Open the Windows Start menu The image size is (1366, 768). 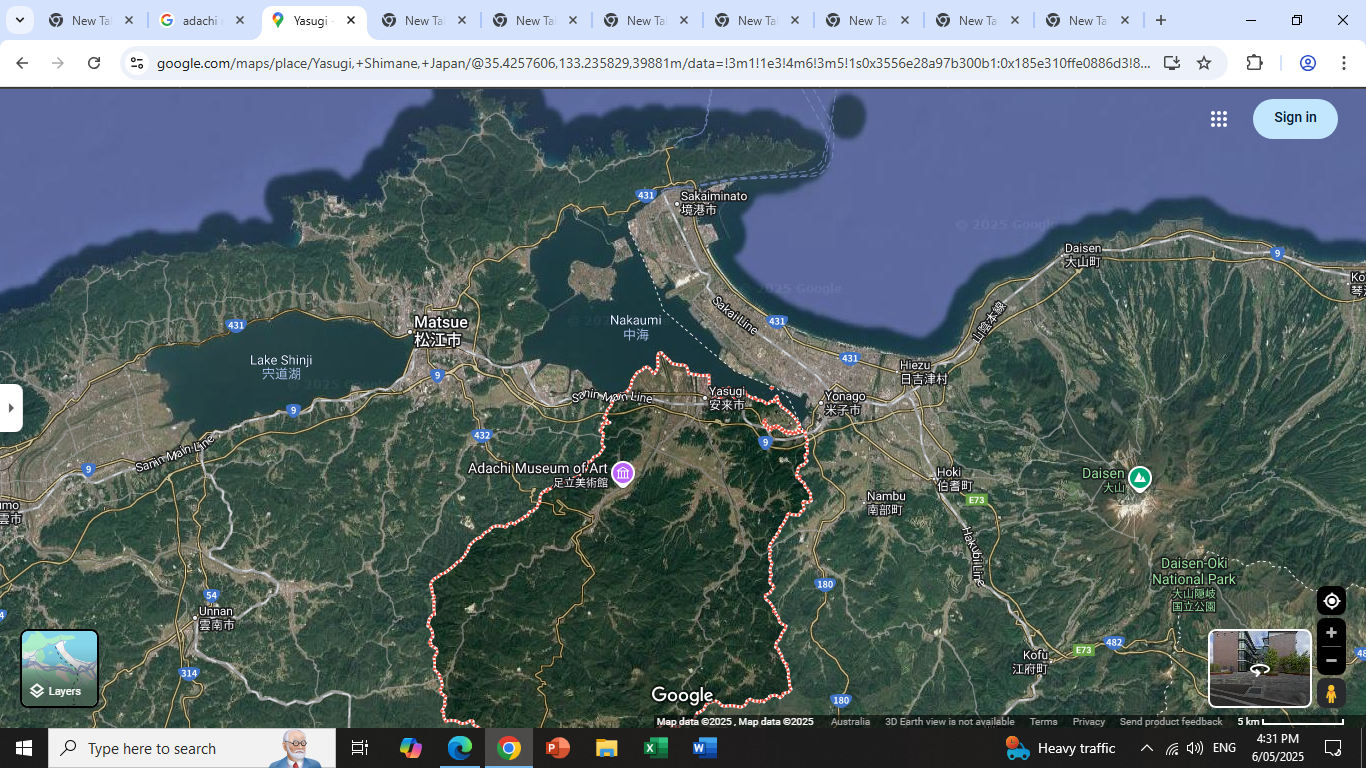coord(24,748)
